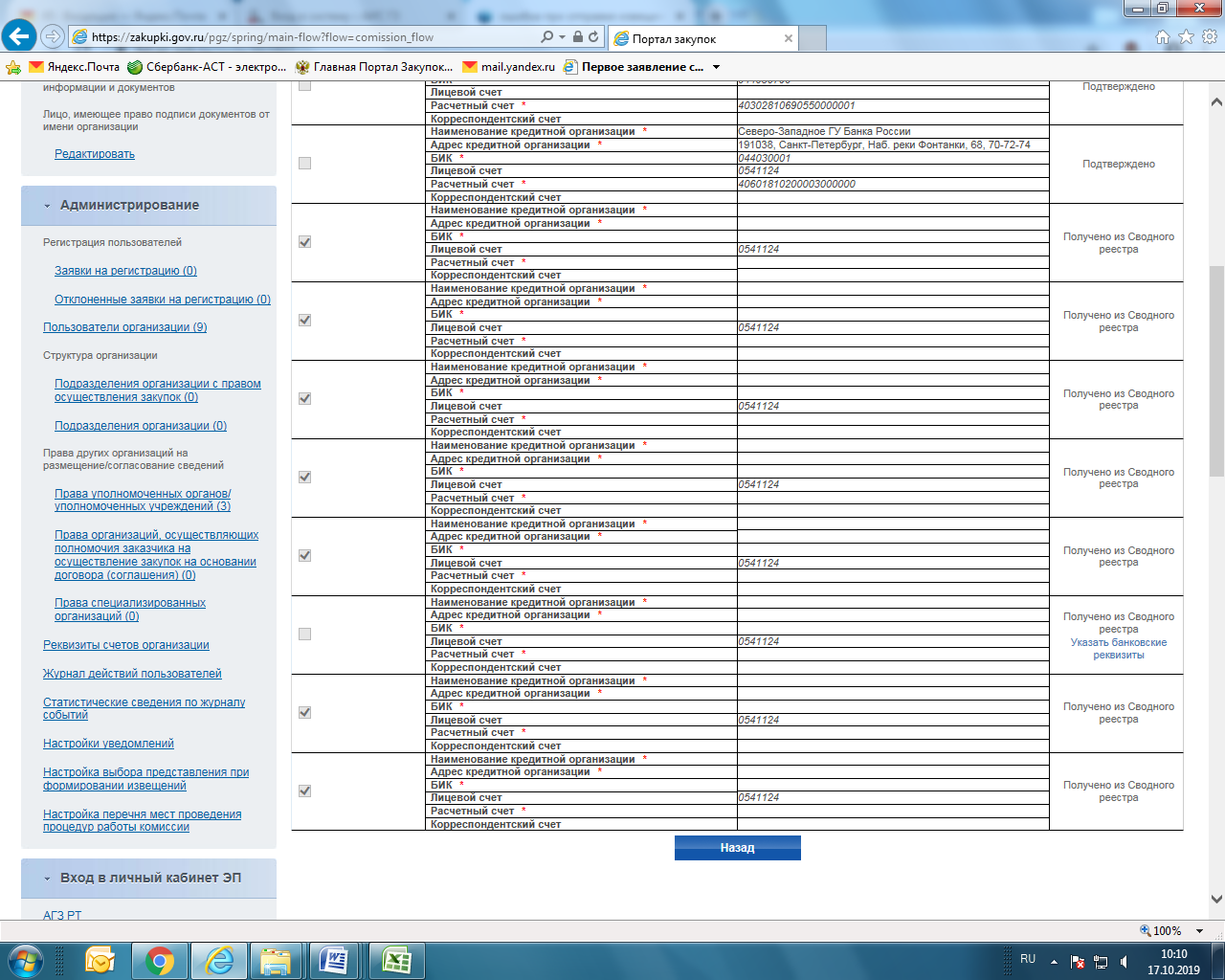Open Favorites via the star icon

click(x=1186, y=36)
